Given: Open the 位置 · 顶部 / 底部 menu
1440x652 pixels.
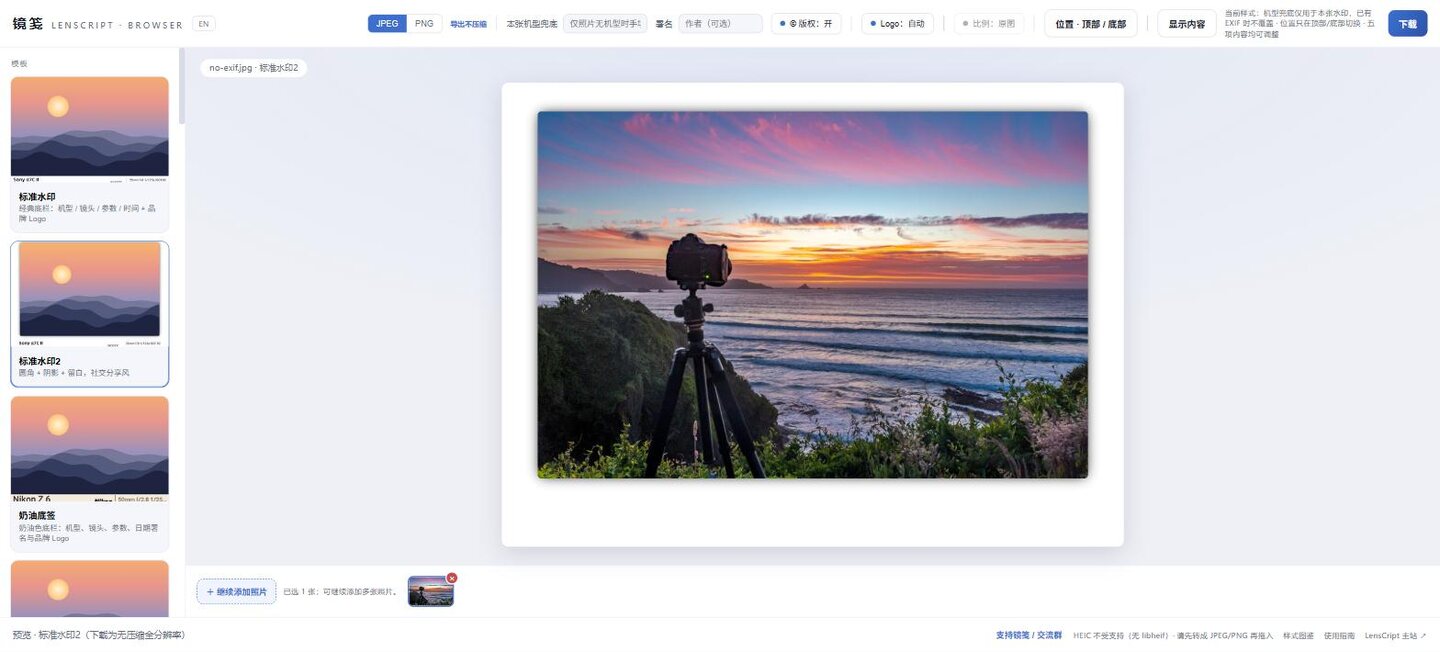Looking at the screenshot, I should click(x=1090, y=23).
